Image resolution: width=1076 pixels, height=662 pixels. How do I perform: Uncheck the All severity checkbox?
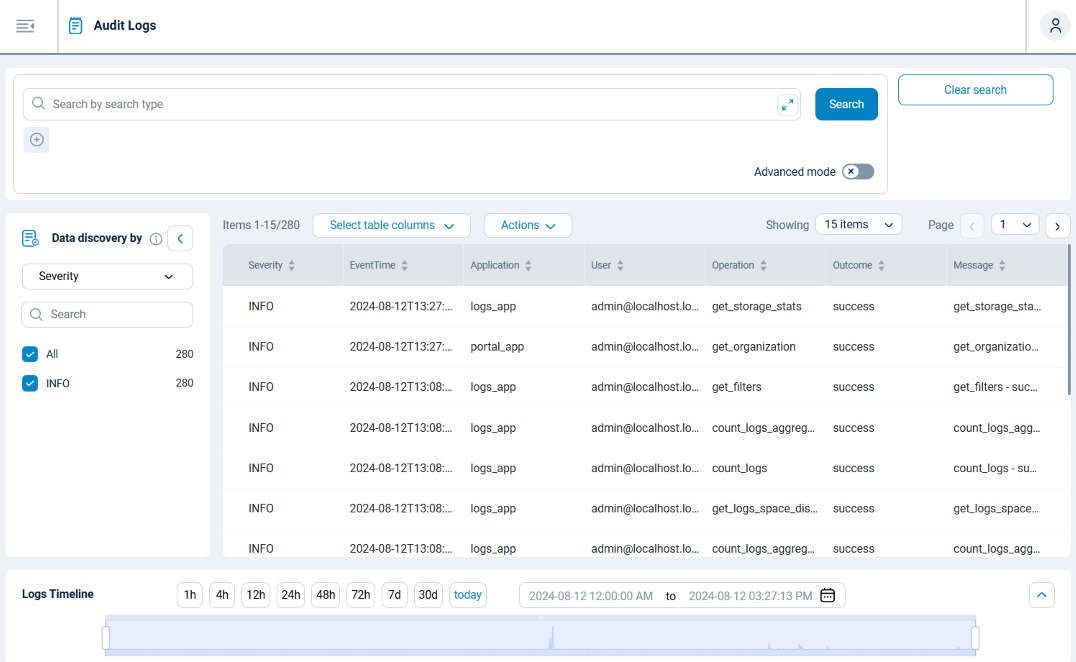(30, 353)
